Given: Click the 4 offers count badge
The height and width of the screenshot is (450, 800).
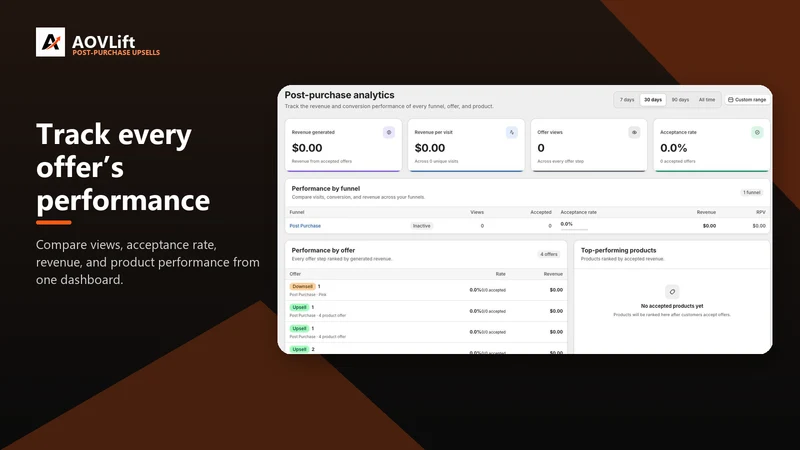Looking at the screenshot, I should (549, 254).
